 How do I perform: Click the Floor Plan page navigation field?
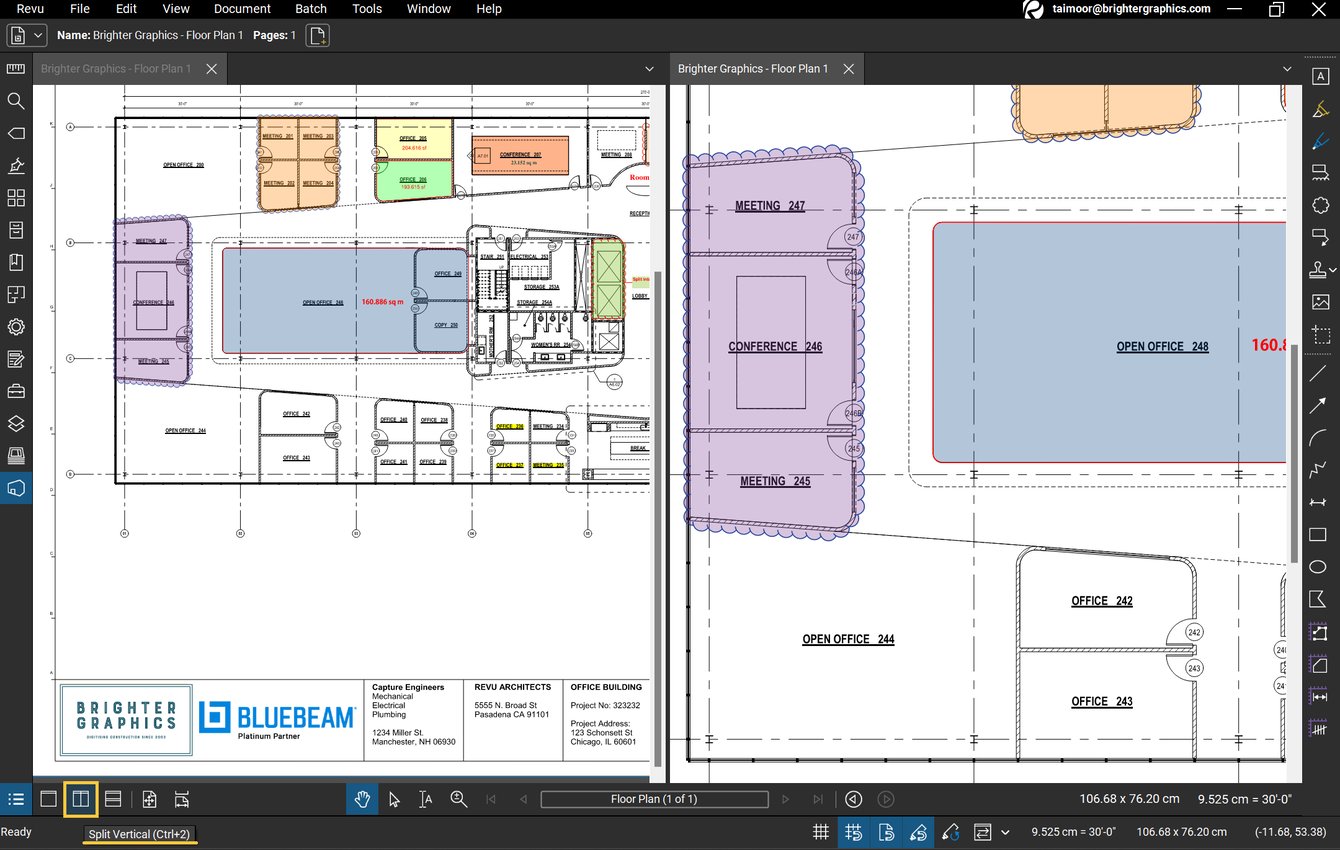click(x=654, y=799)
